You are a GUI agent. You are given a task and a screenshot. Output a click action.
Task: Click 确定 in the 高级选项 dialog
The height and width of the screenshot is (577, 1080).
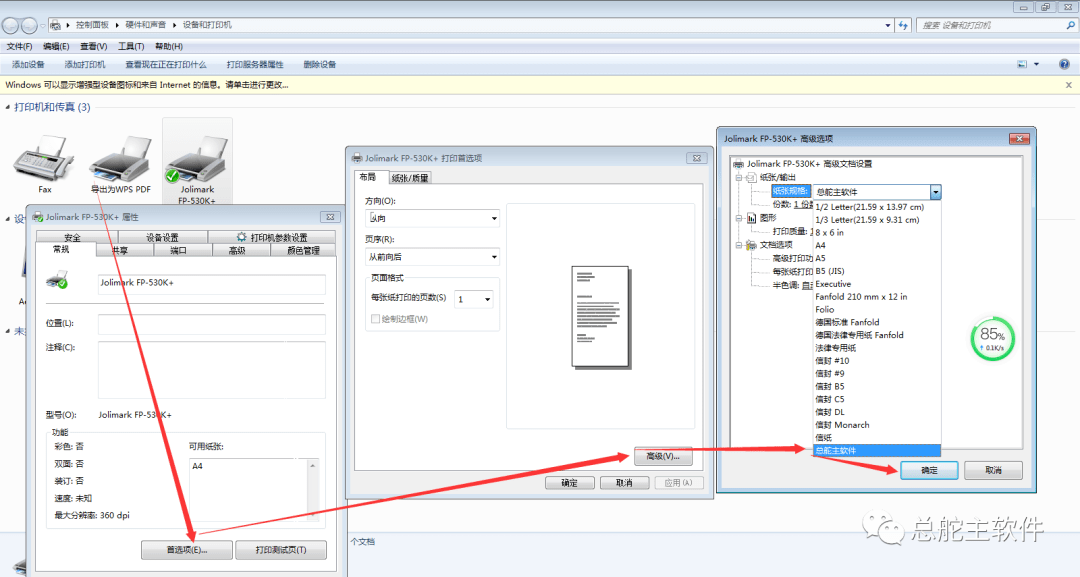coord(929,470)
